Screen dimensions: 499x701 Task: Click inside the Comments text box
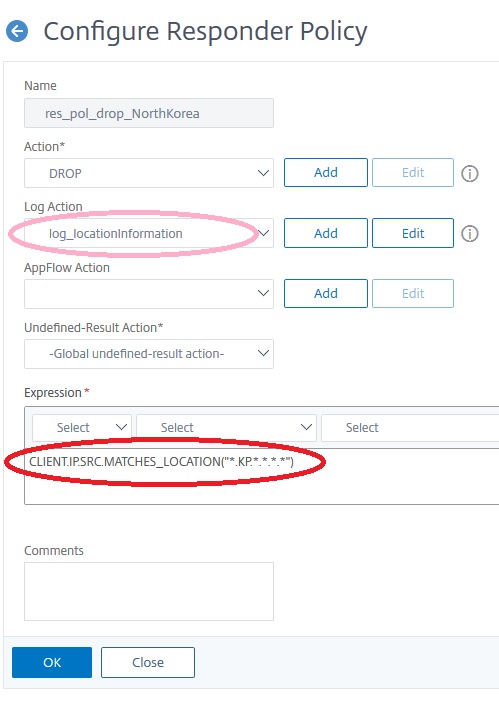pos(149,591)
